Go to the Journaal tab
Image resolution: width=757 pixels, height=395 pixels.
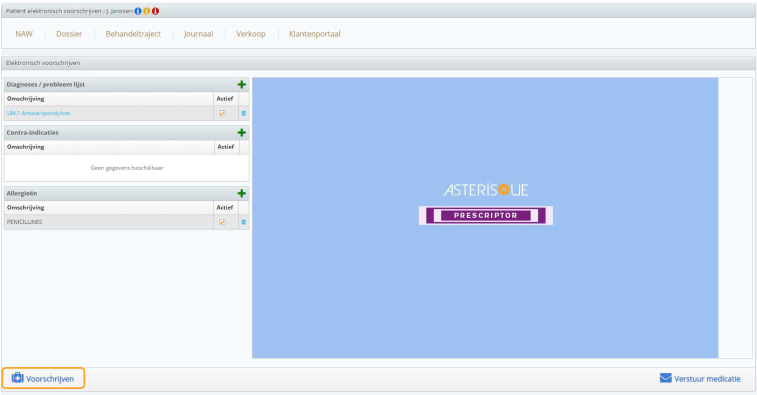pyautogui.click(x=198, y=34)
